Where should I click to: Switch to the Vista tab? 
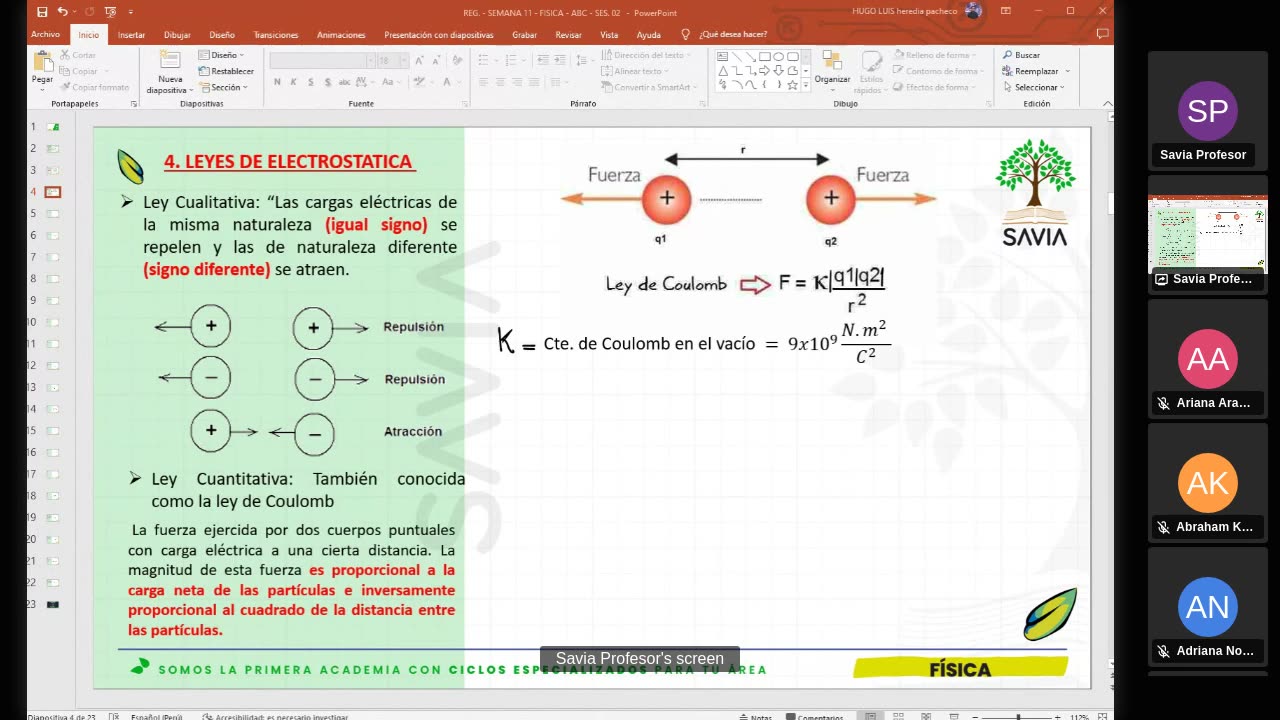(609, 34)
